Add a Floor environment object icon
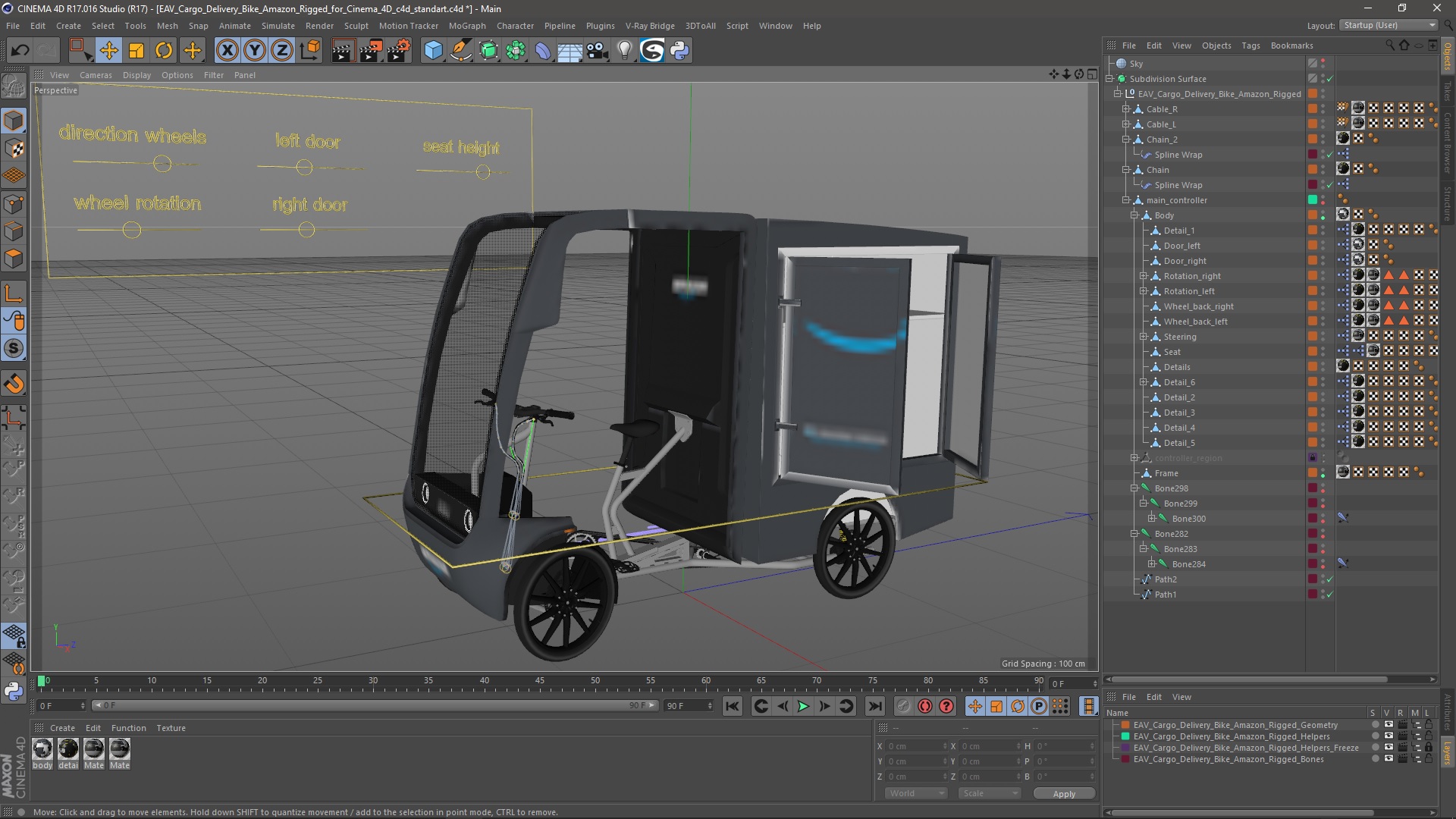The height and width of the screenshot is (819, 1456). 570,51
